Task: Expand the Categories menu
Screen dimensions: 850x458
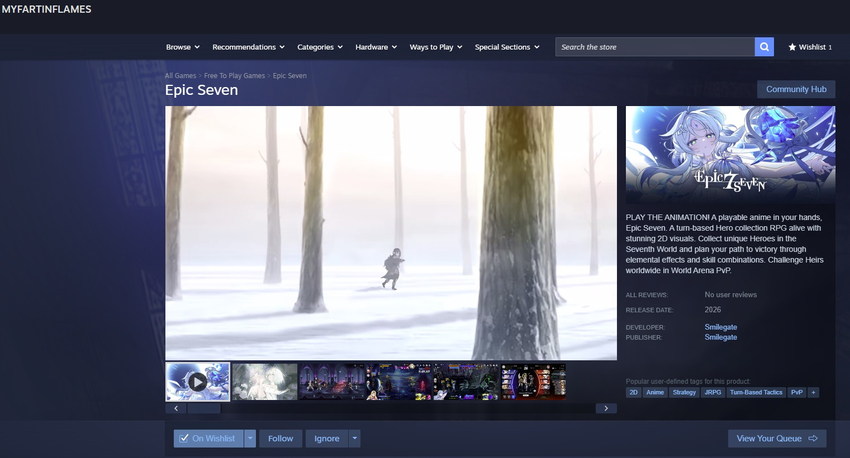Action: pos(320,47)
